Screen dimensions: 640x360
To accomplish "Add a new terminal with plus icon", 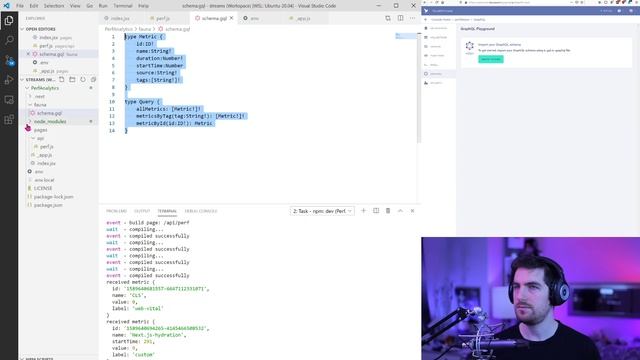I will click(x=363, y=211).
